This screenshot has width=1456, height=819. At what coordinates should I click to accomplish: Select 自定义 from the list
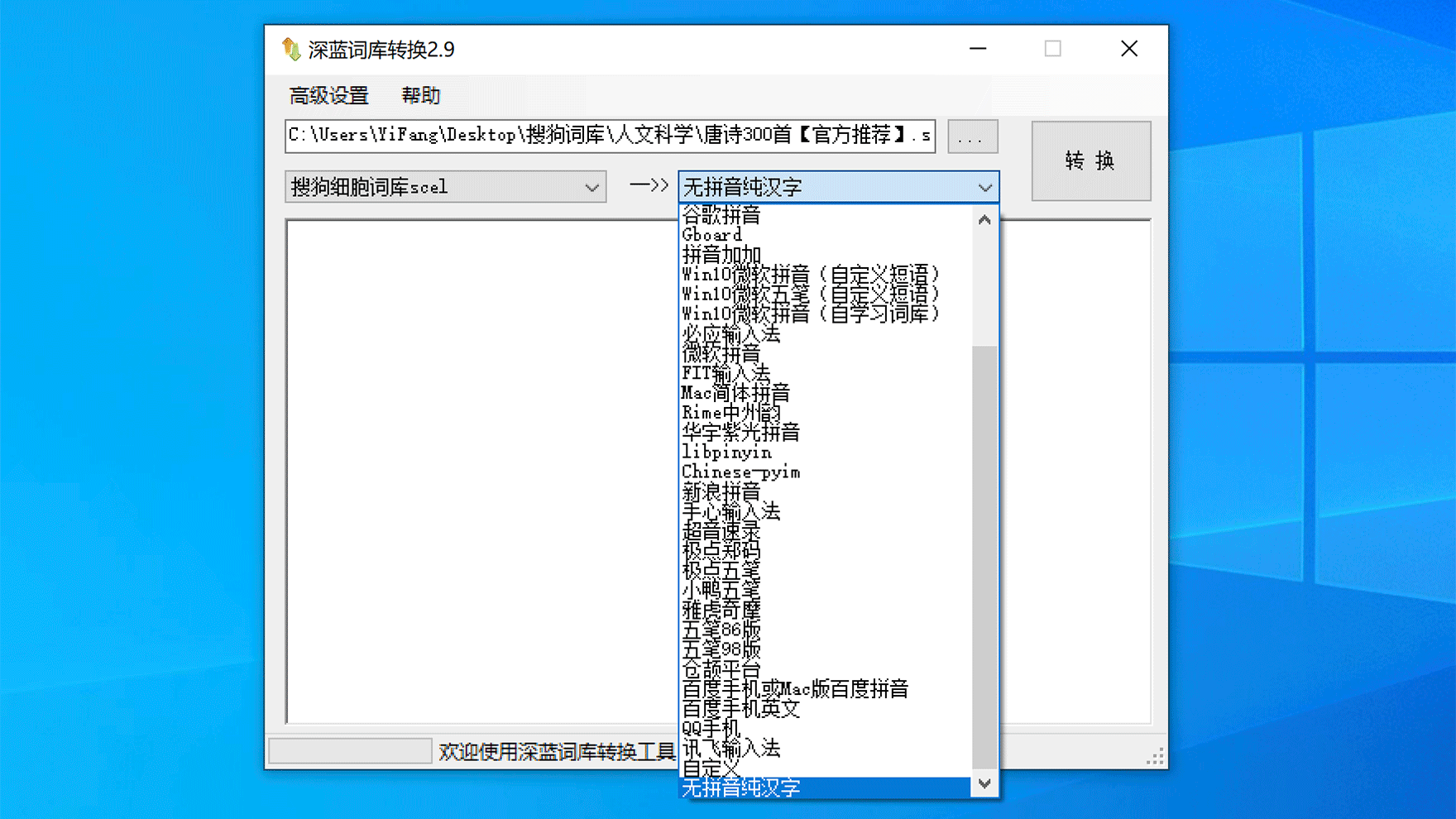pyautogui.click(x=825, y=769)
